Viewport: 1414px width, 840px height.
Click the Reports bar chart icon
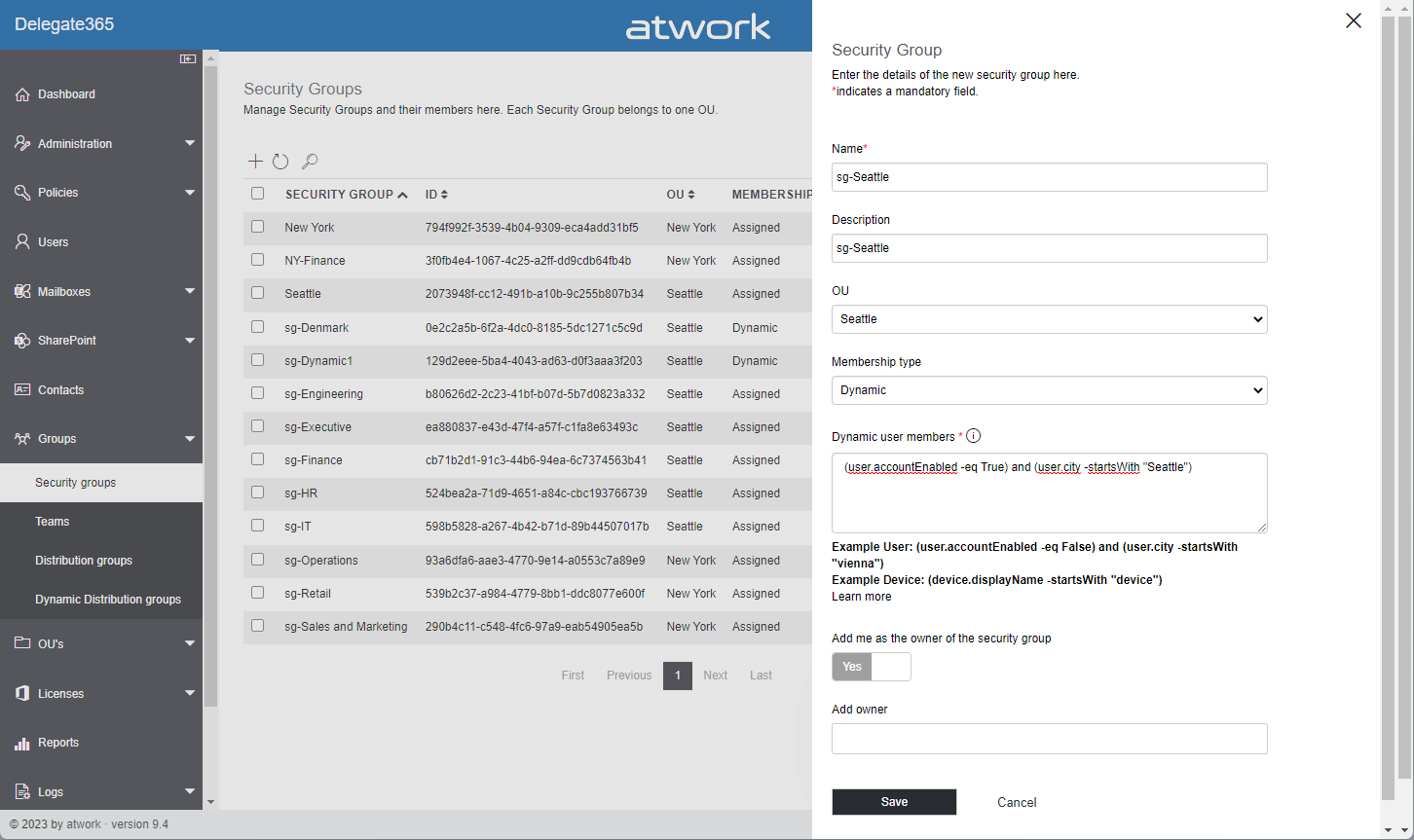point(22,743)
